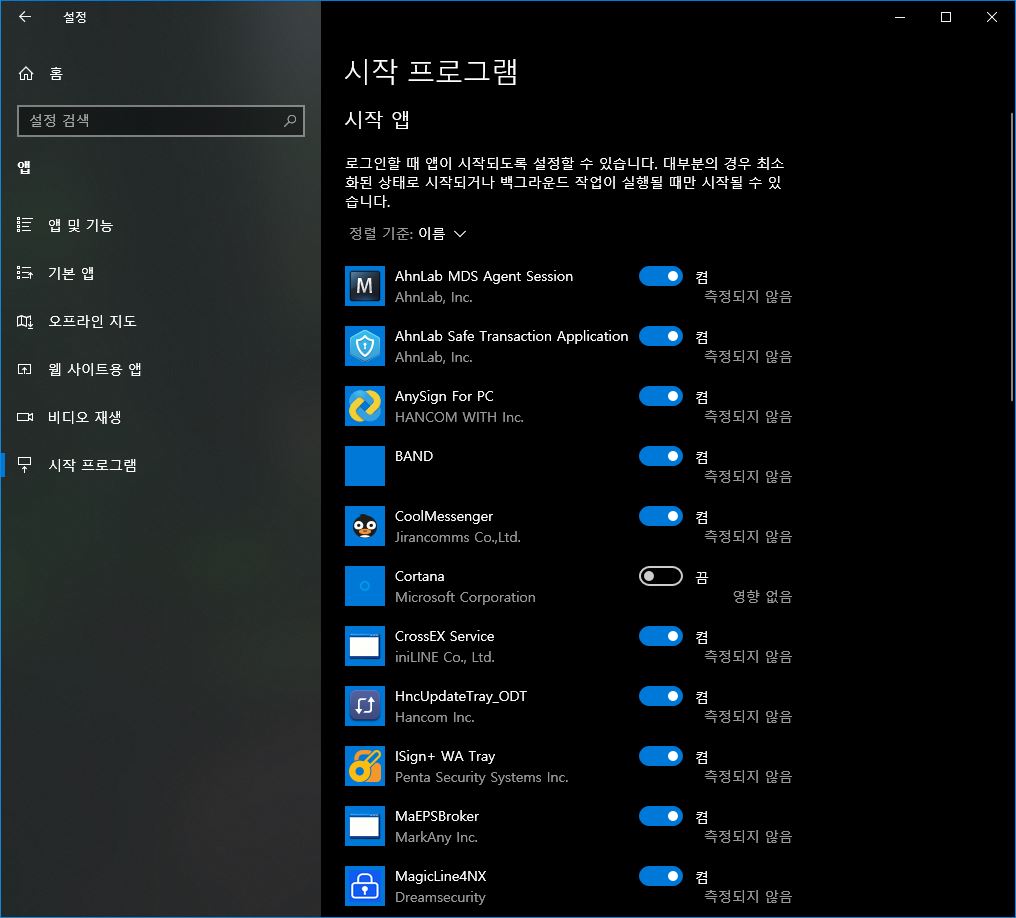Click the 앱 및 기능 list icon
1016x918 pixels.
[25, 225]
